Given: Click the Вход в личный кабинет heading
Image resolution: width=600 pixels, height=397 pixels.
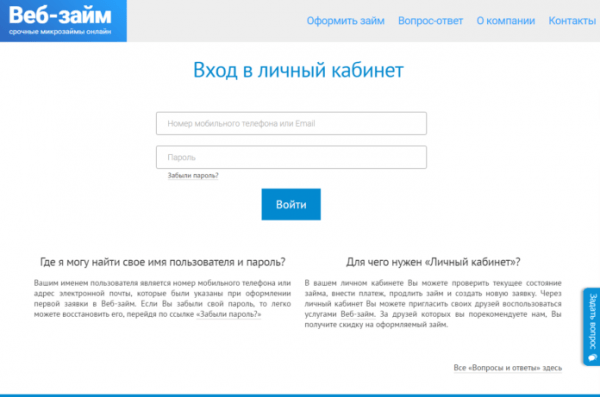Looking at the screenshot, I should (298, 70).
